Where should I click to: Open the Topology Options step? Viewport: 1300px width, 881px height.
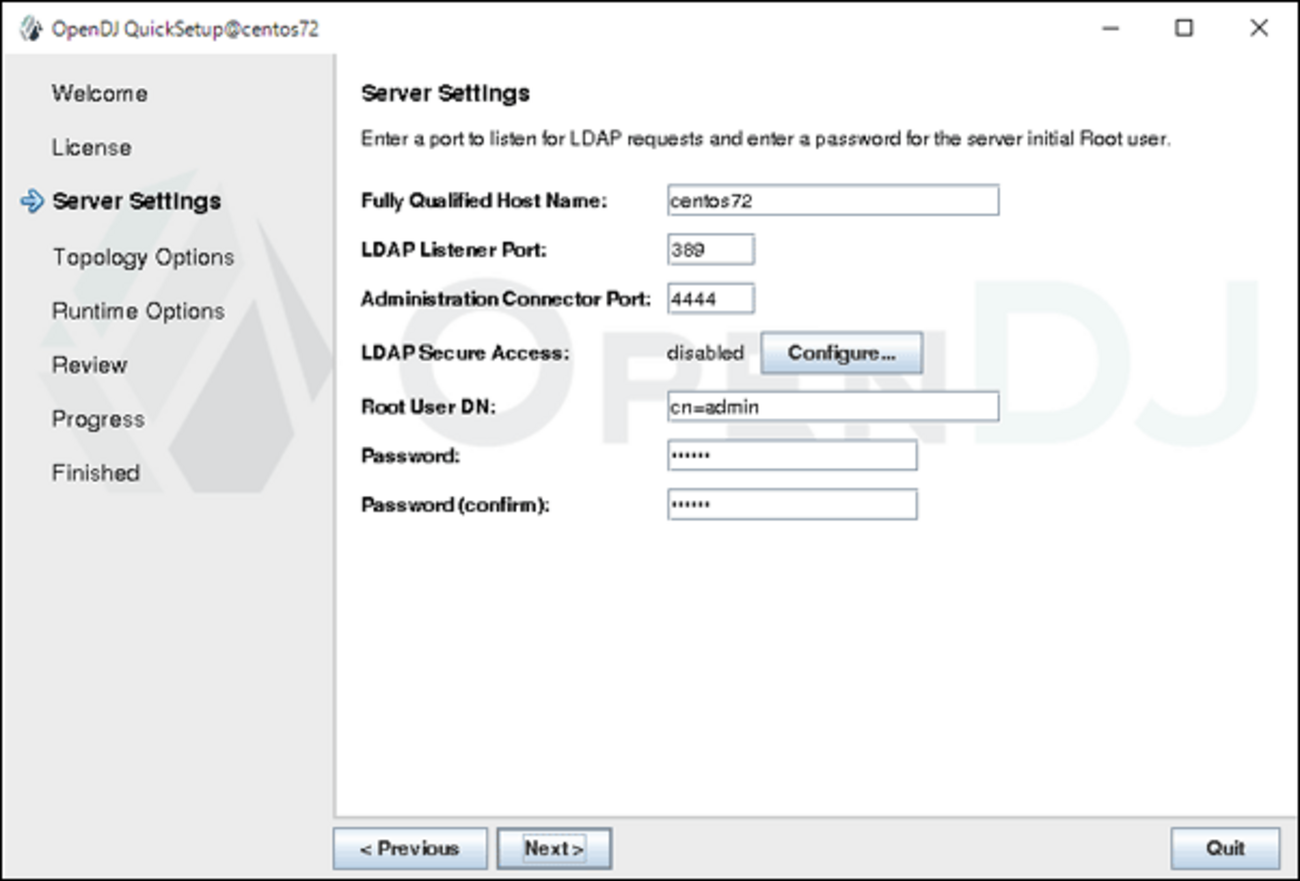(143, 257)
